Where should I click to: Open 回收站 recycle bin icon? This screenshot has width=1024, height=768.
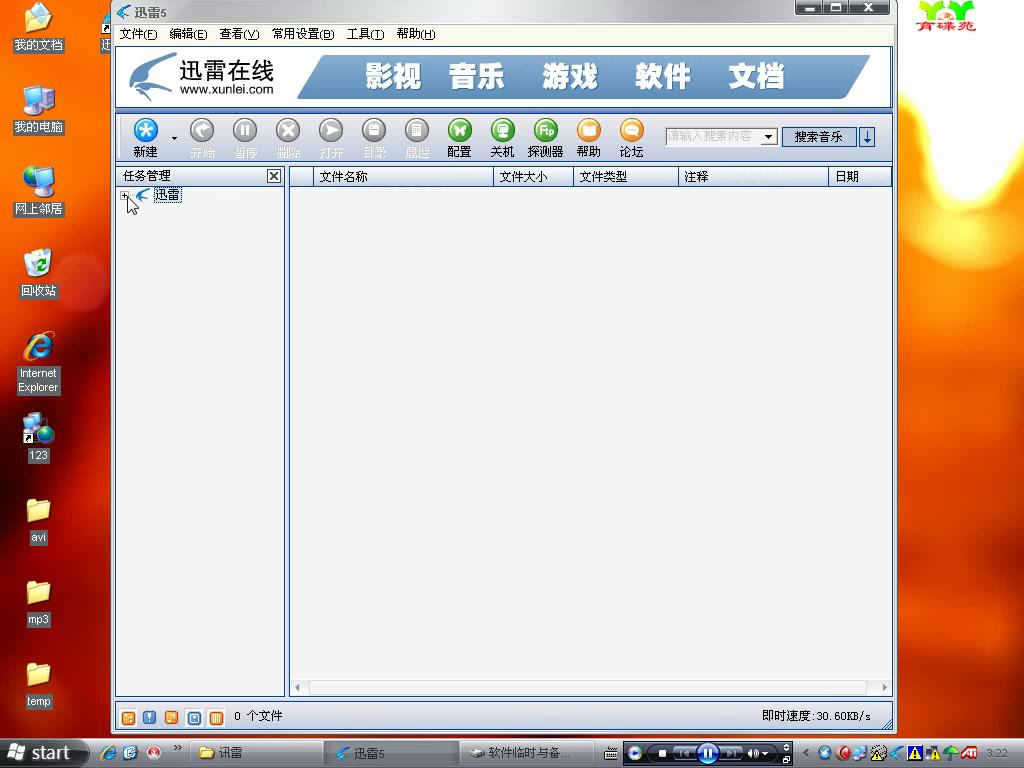(x=39, y=273)
